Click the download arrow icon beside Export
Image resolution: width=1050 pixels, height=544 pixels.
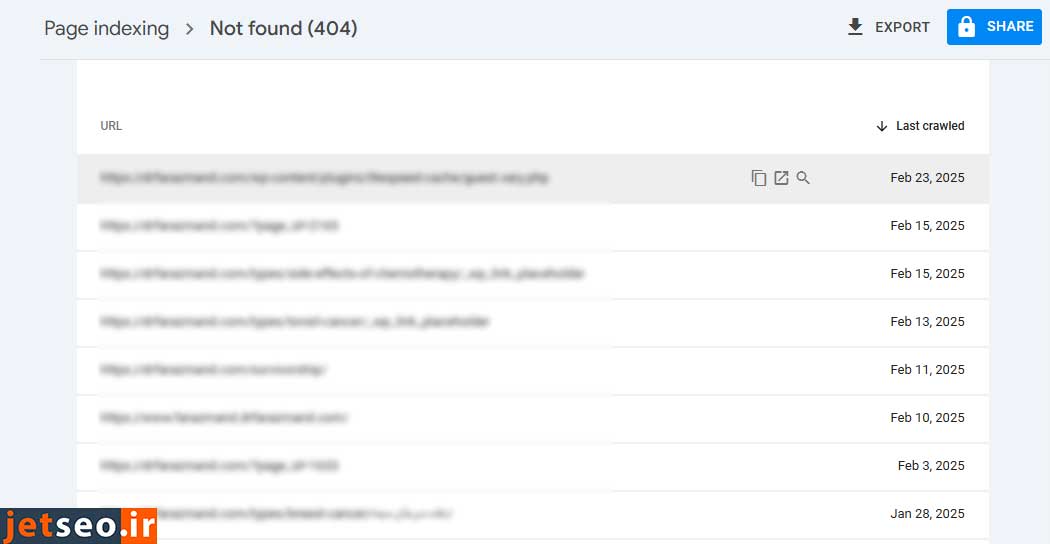click(x=855, y=27)
